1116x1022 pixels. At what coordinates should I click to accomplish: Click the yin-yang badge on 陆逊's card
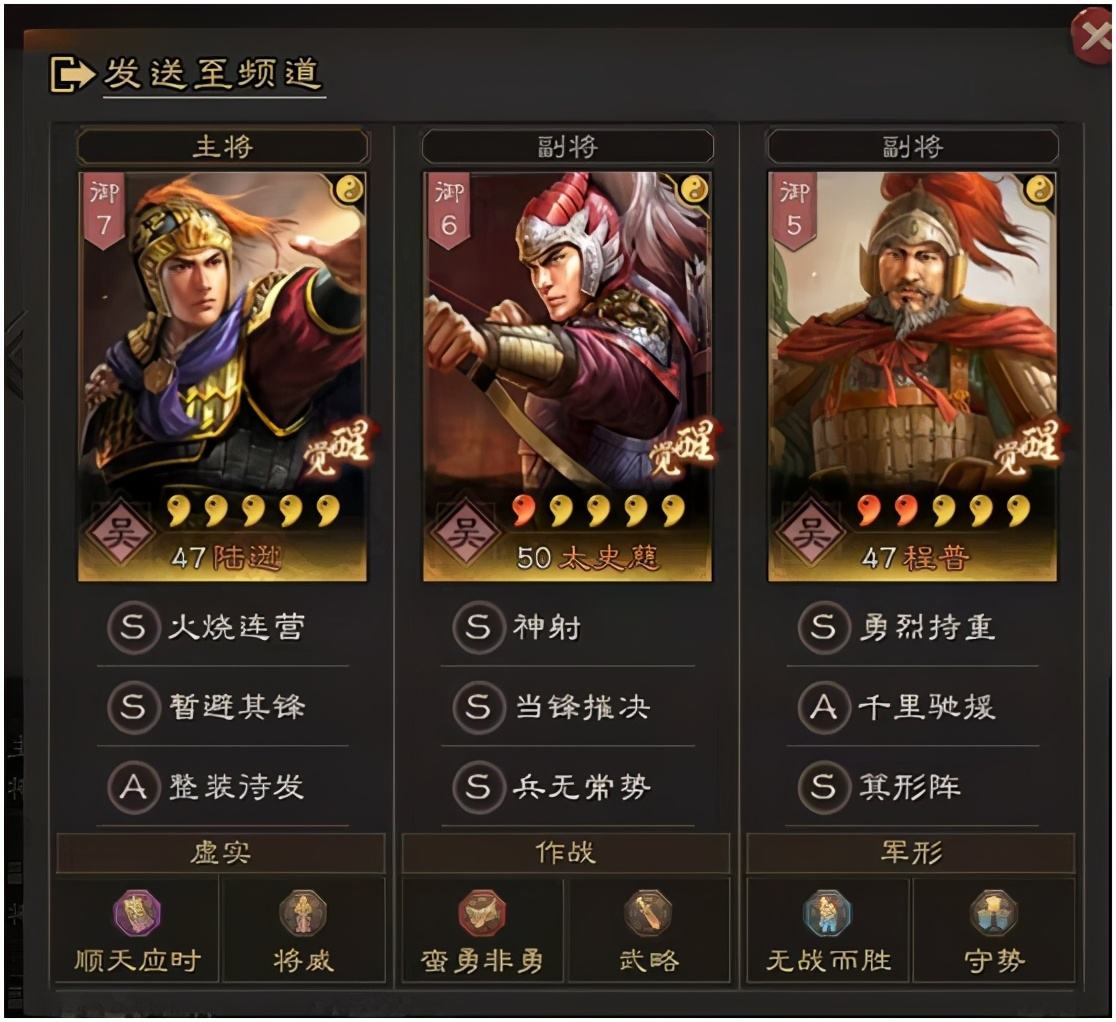(x=348, y=189)
